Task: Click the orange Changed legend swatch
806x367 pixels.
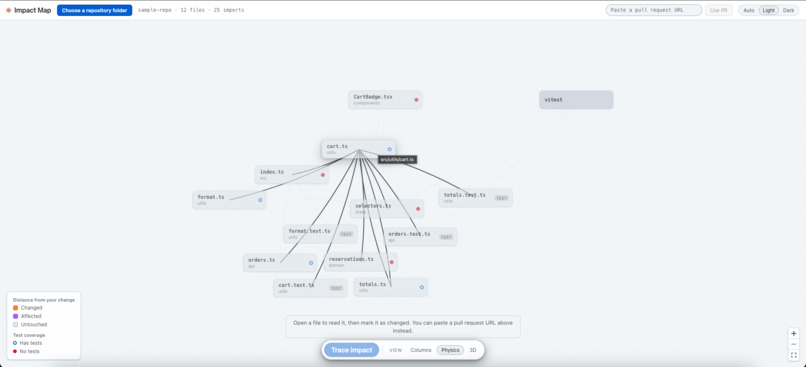Action: (x=15, y=308)
